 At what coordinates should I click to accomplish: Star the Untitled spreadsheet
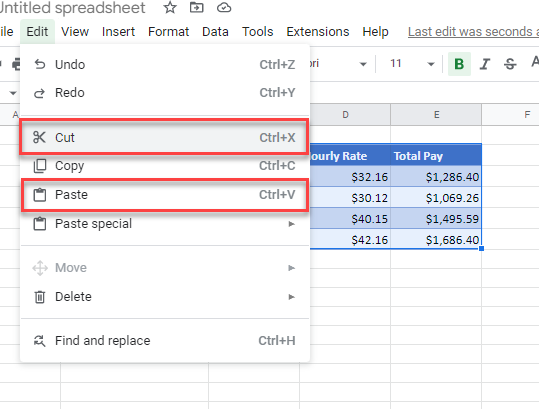click(x=170, y=7)
